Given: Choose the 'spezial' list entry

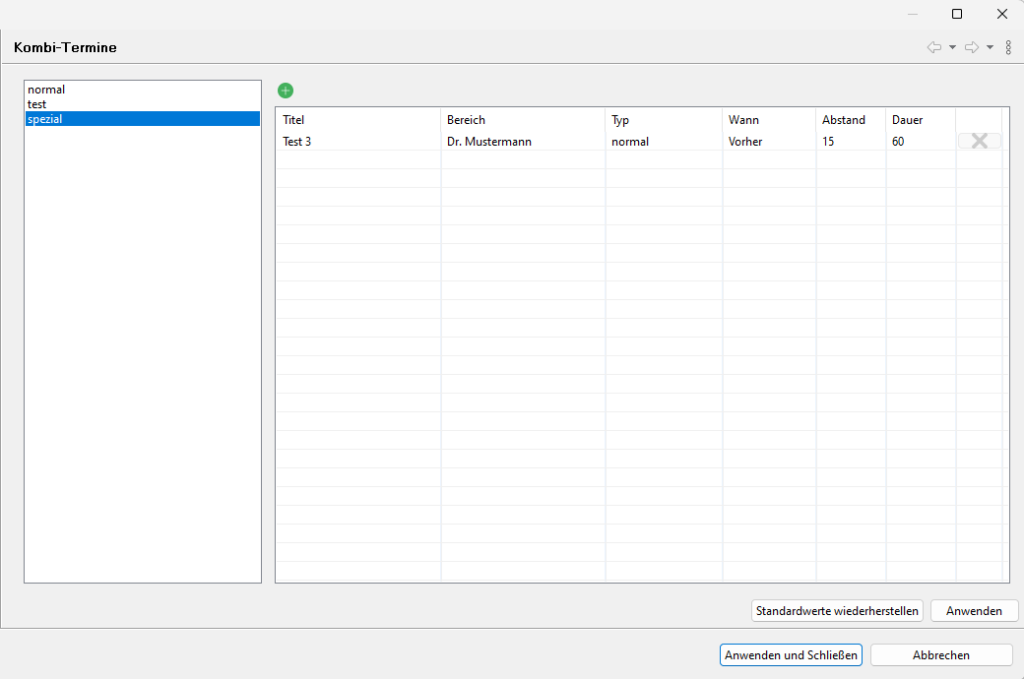Looking at the screenshot, I should [x=46, y=119].
